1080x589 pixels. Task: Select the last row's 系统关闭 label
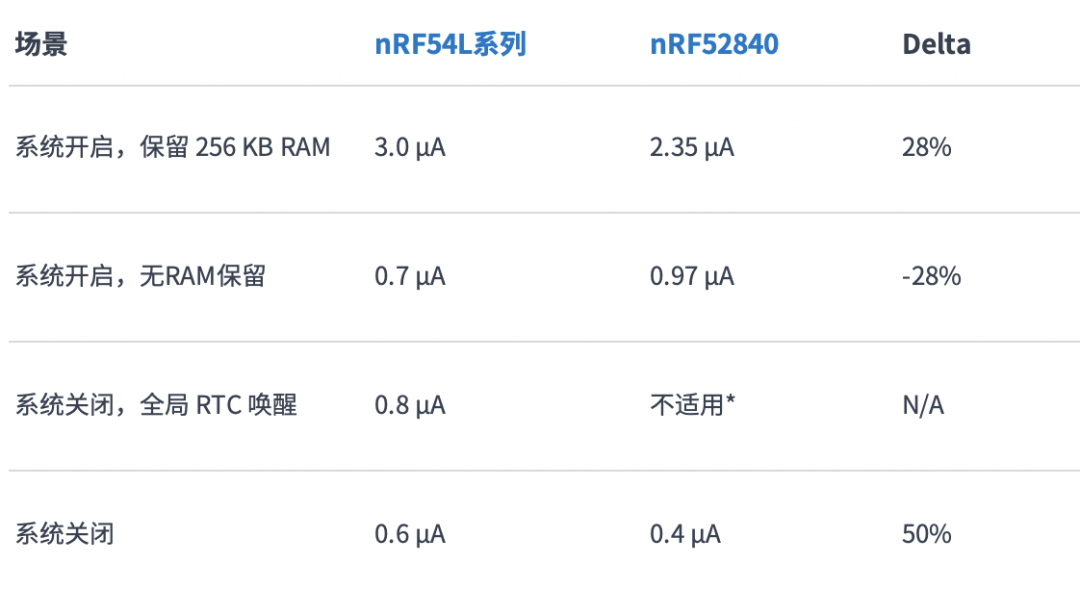[x=64, y=534]
